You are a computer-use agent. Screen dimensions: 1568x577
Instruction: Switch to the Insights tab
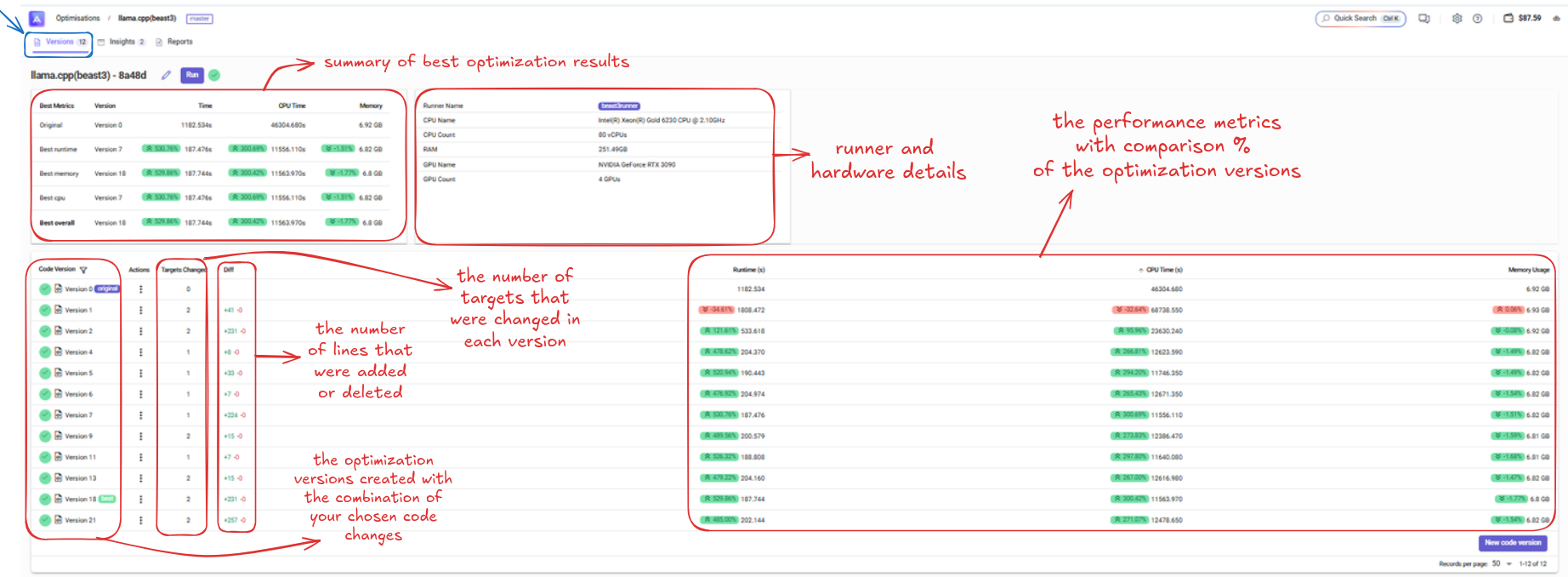[121, 42]
